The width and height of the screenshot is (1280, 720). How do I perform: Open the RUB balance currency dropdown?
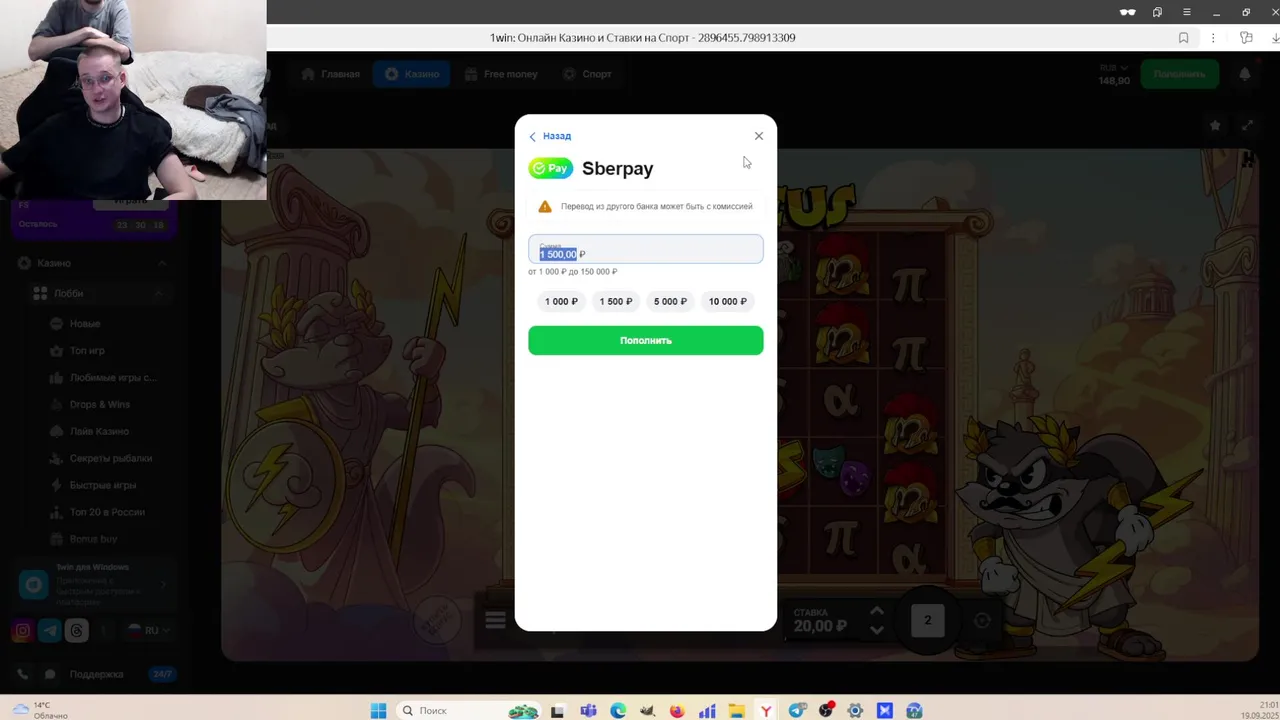(1114, 68)
